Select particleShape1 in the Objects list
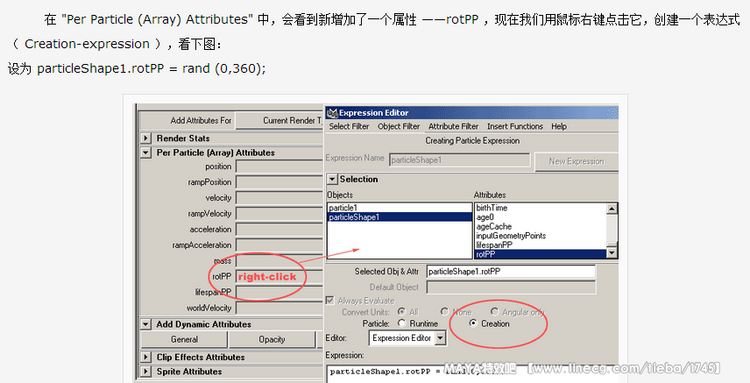 pos(399,217)
